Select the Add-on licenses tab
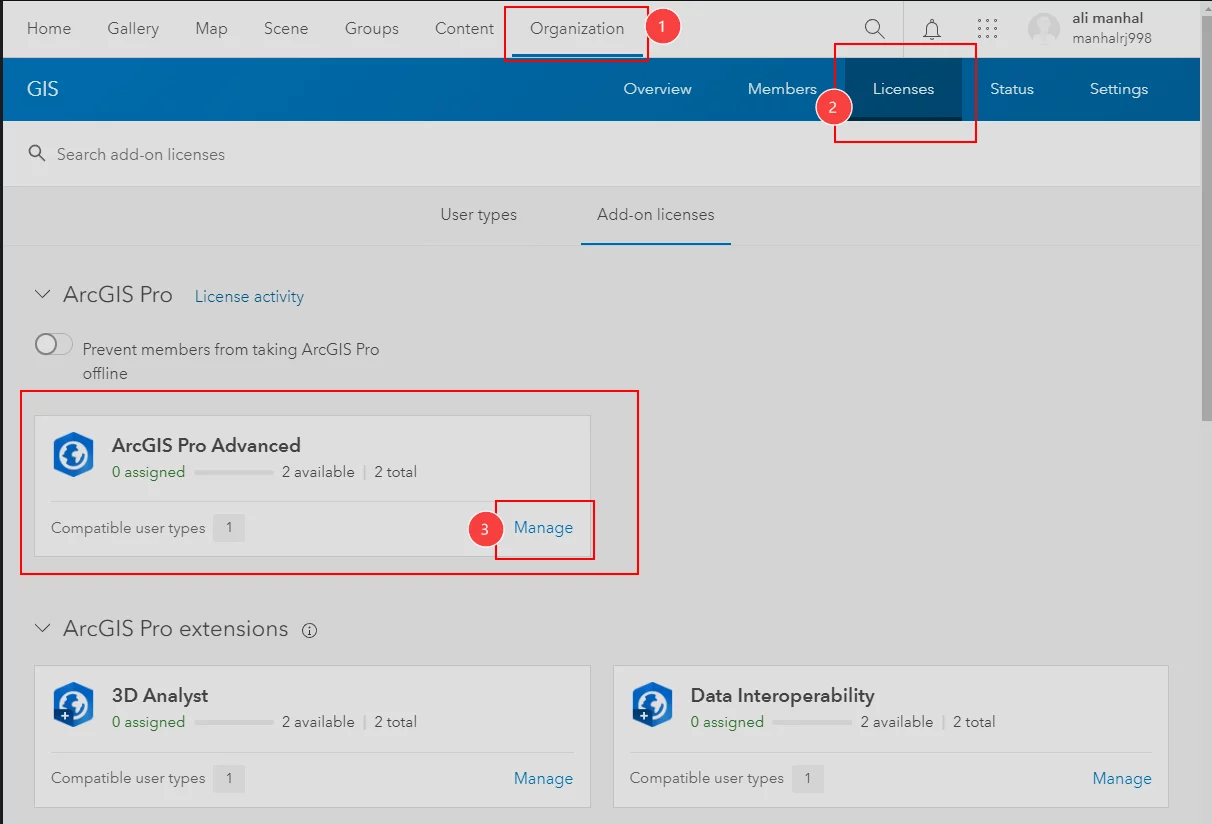1212x824 pixels. [x=656, y=215]
